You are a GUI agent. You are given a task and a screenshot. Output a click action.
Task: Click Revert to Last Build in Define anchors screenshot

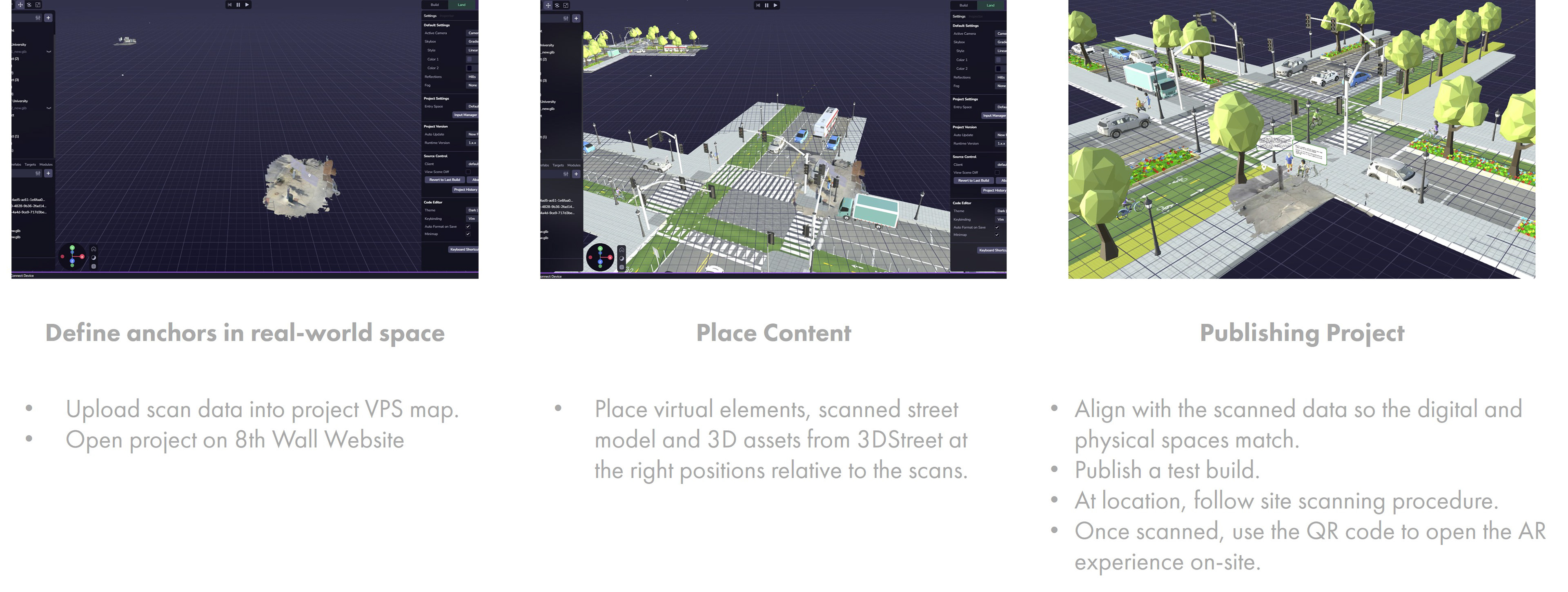[444, 180]
